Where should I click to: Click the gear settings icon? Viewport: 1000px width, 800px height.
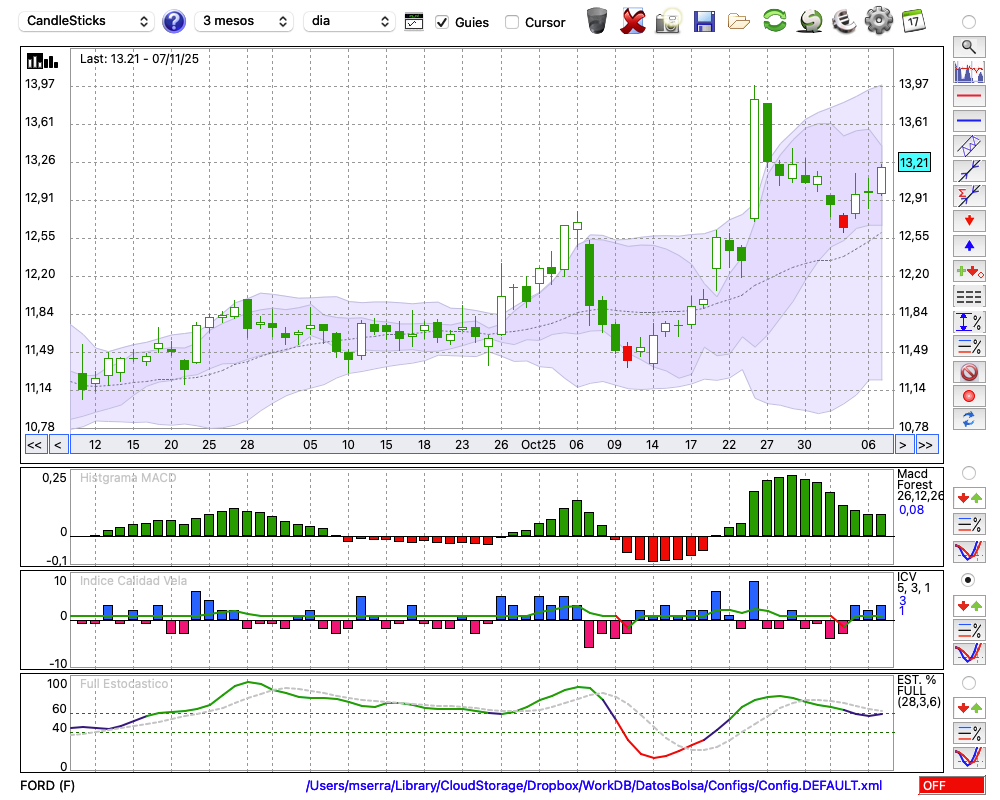point(878,21)
